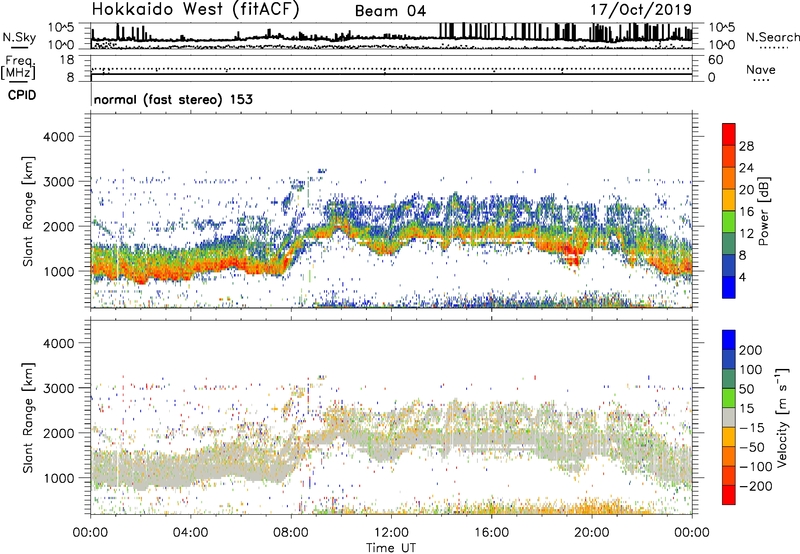Click the "12" power colorbar label
This screenshot has height=554, width=800.
tap(746, 233)
